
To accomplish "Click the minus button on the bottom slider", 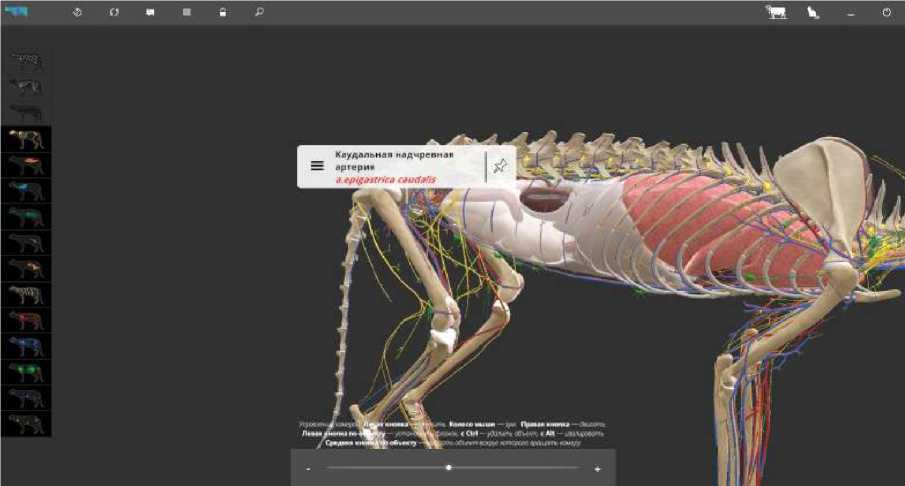I will tap(309, 468).
